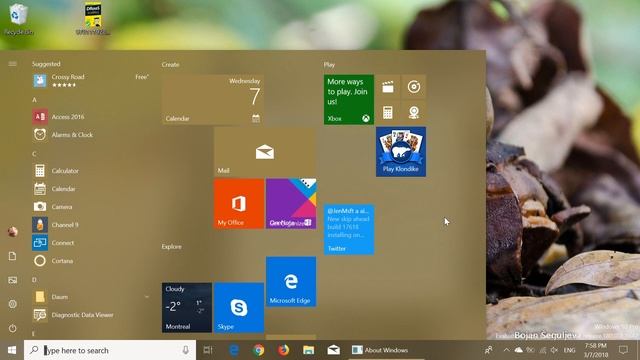Launch the Camera app
The image size is (640, 360).
pyautogui.click(x=91, y=207)
